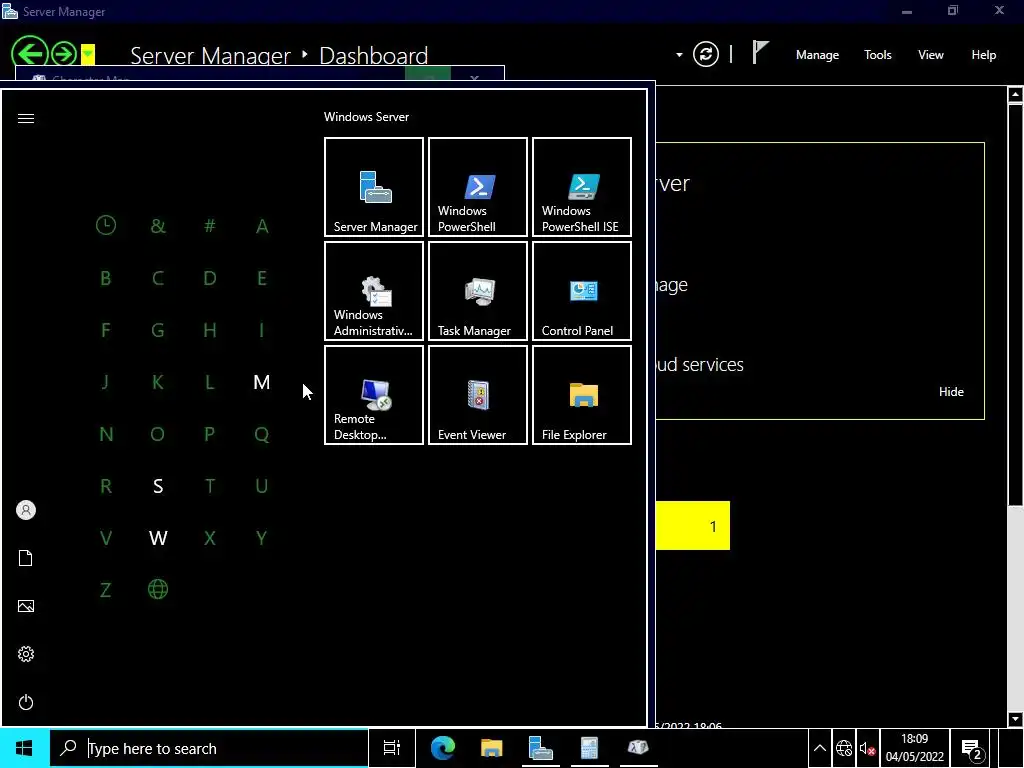Open the Server Manager tile
1024x768 pixels.
click(374, 187)
